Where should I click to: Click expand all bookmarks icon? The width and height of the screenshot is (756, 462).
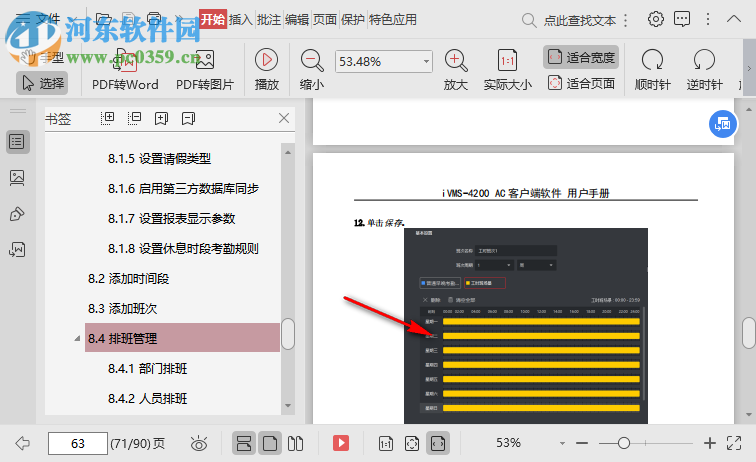107,118
